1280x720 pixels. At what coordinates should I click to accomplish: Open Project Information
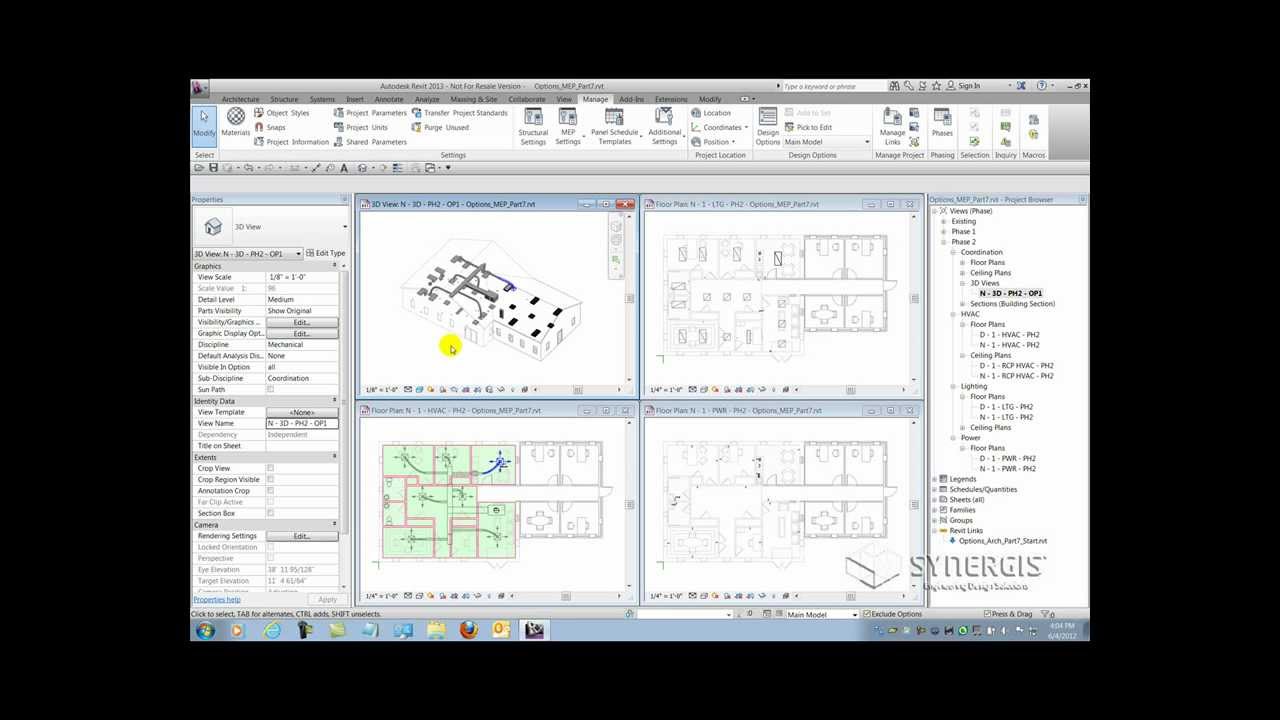point(291,142)
